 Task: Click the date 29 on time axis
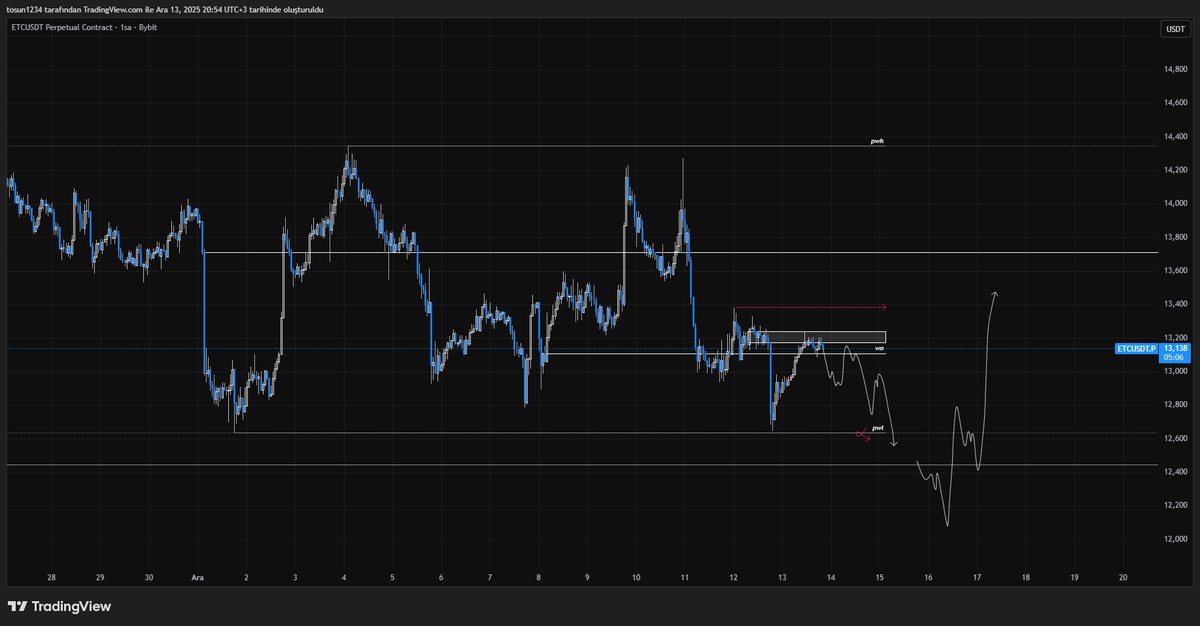coord(100,577)
